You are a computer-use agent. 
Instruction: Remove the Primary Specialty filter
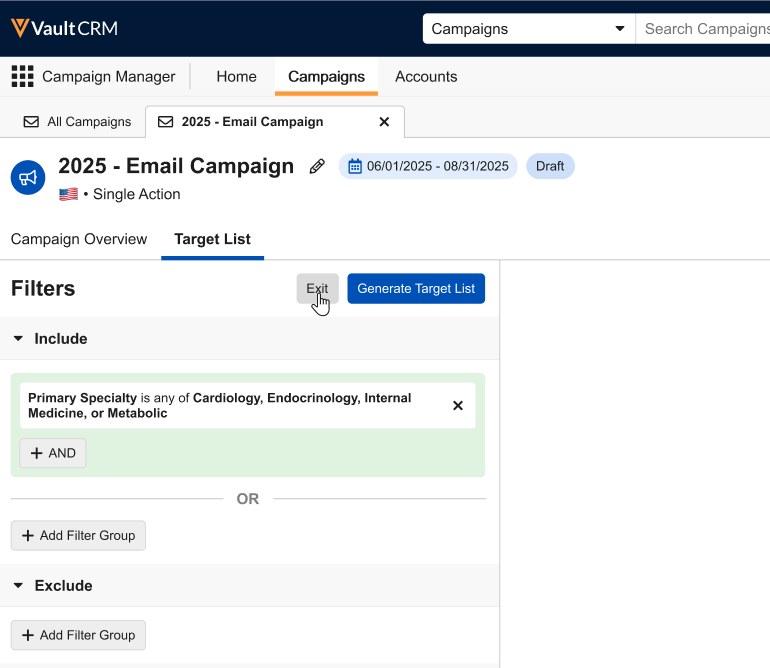tap(458, 406)
